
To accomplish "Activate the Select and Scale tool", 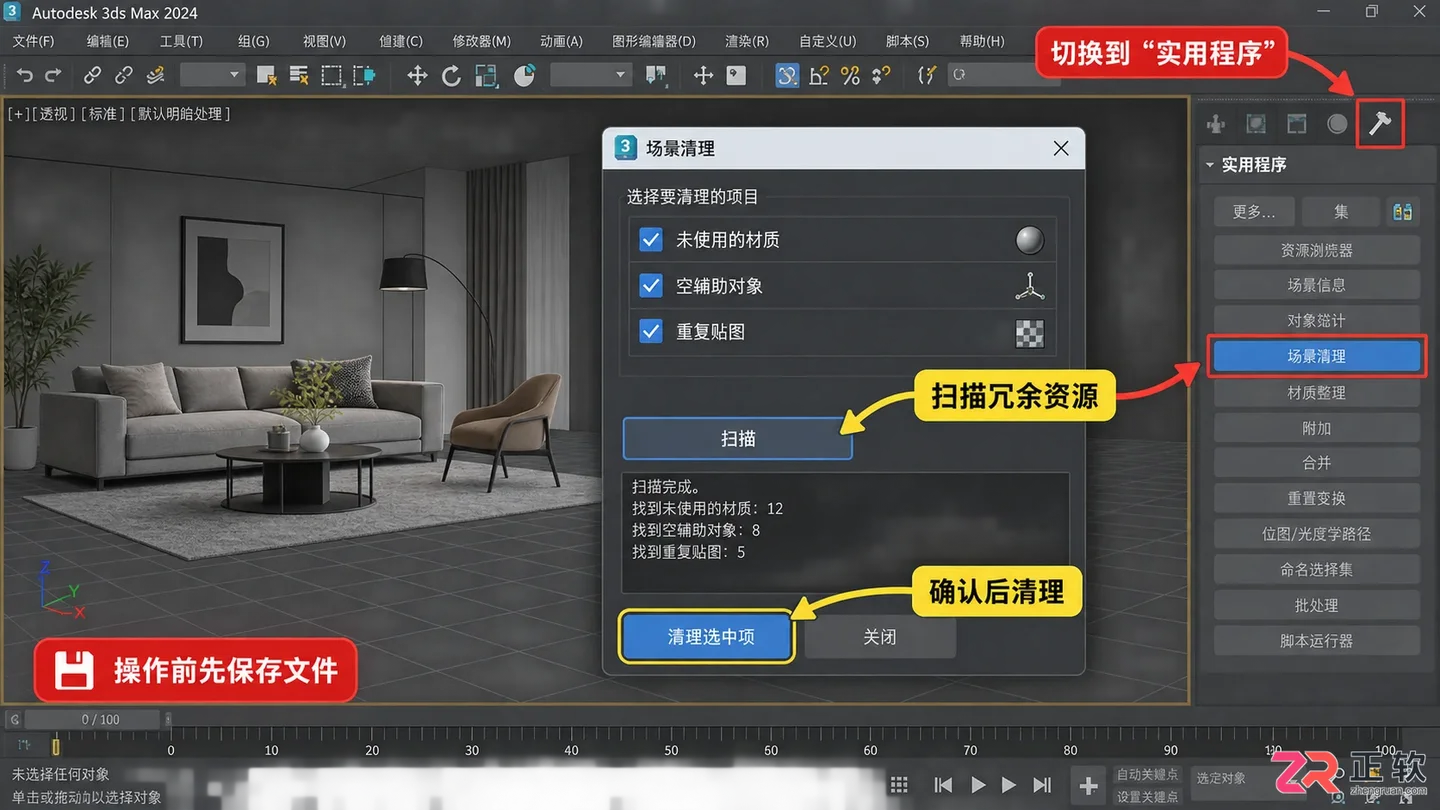I will [x=486, y=75].
